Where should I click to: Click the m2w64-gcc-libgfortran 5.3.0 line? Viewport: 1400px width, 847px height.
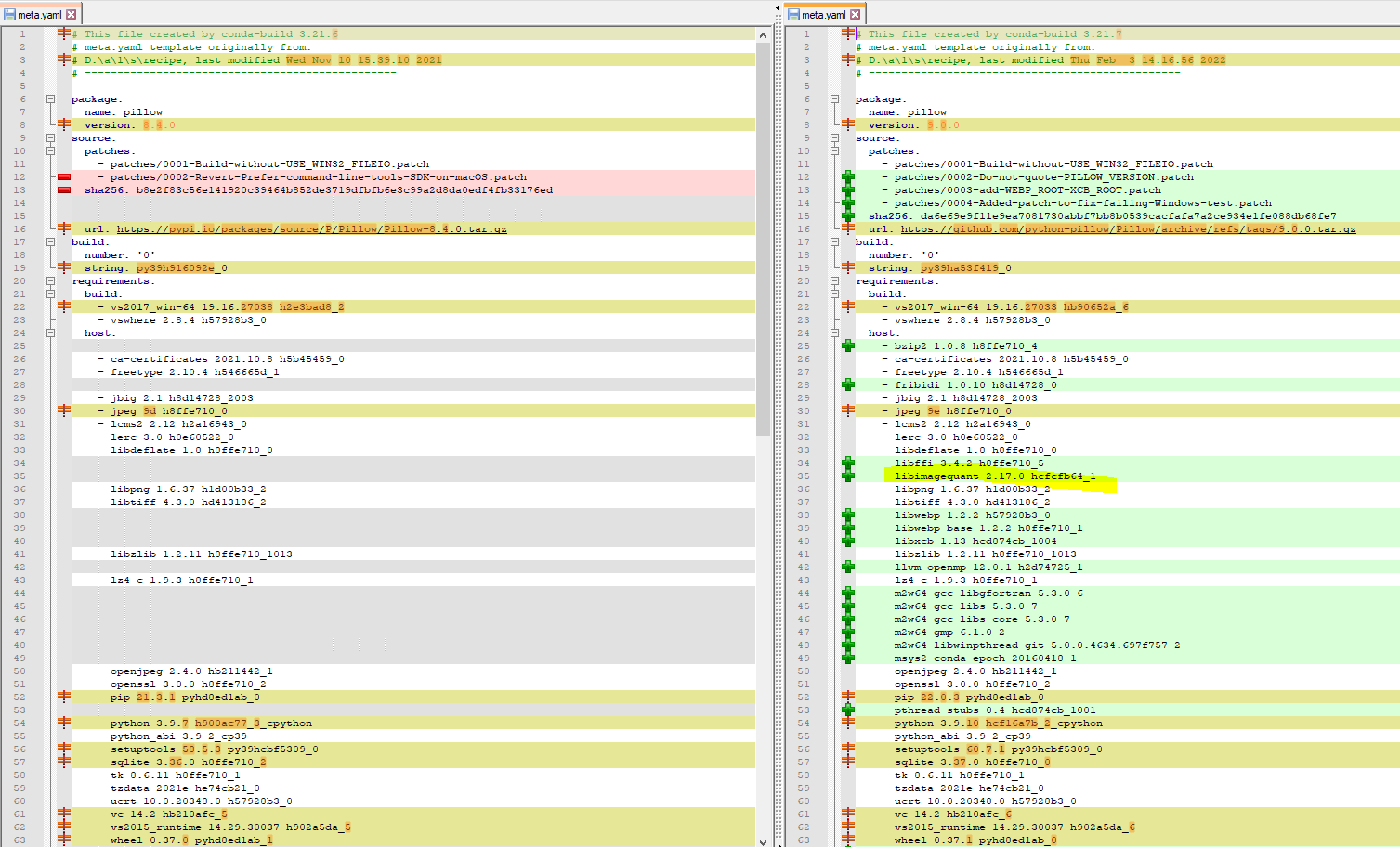pos(983,593)
